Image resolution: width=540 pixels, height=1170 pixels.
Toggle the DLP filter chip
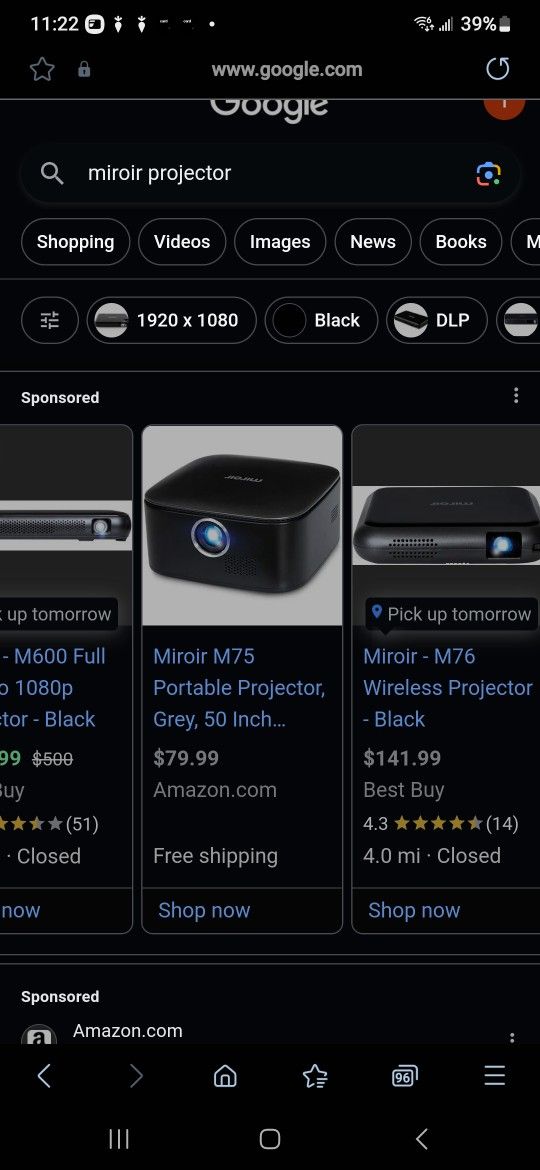[x=436, y=320]
